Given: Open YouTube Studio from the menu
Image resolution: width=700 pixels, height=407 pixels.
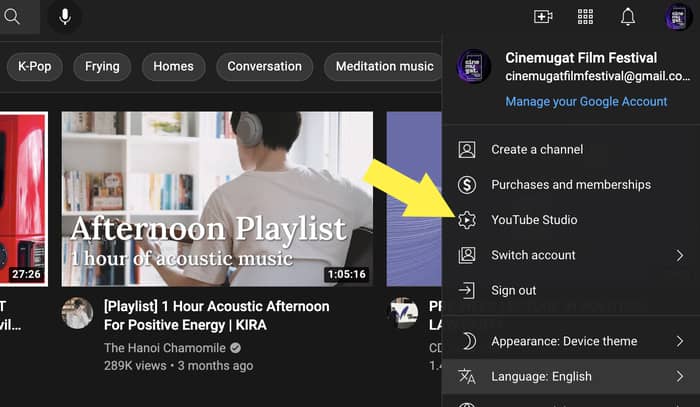Looking at the screenshot, I should pos(571,220).
